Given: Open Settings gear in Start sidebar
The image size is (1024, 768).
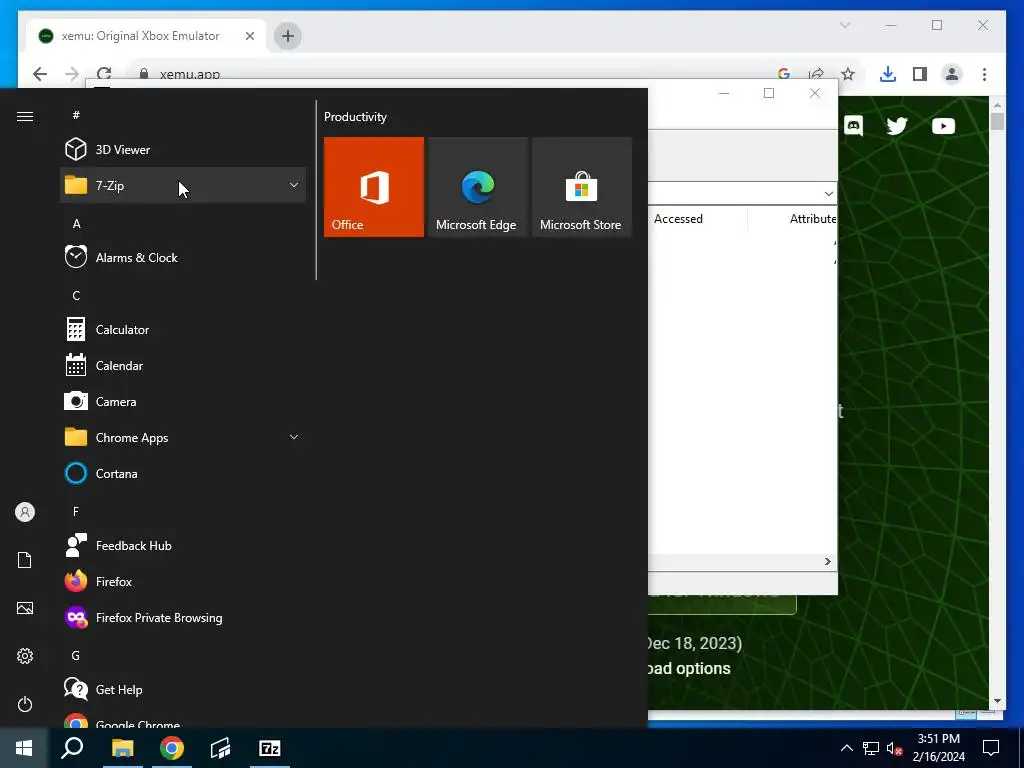Looking at the screenshot, I should click(25, 656).
